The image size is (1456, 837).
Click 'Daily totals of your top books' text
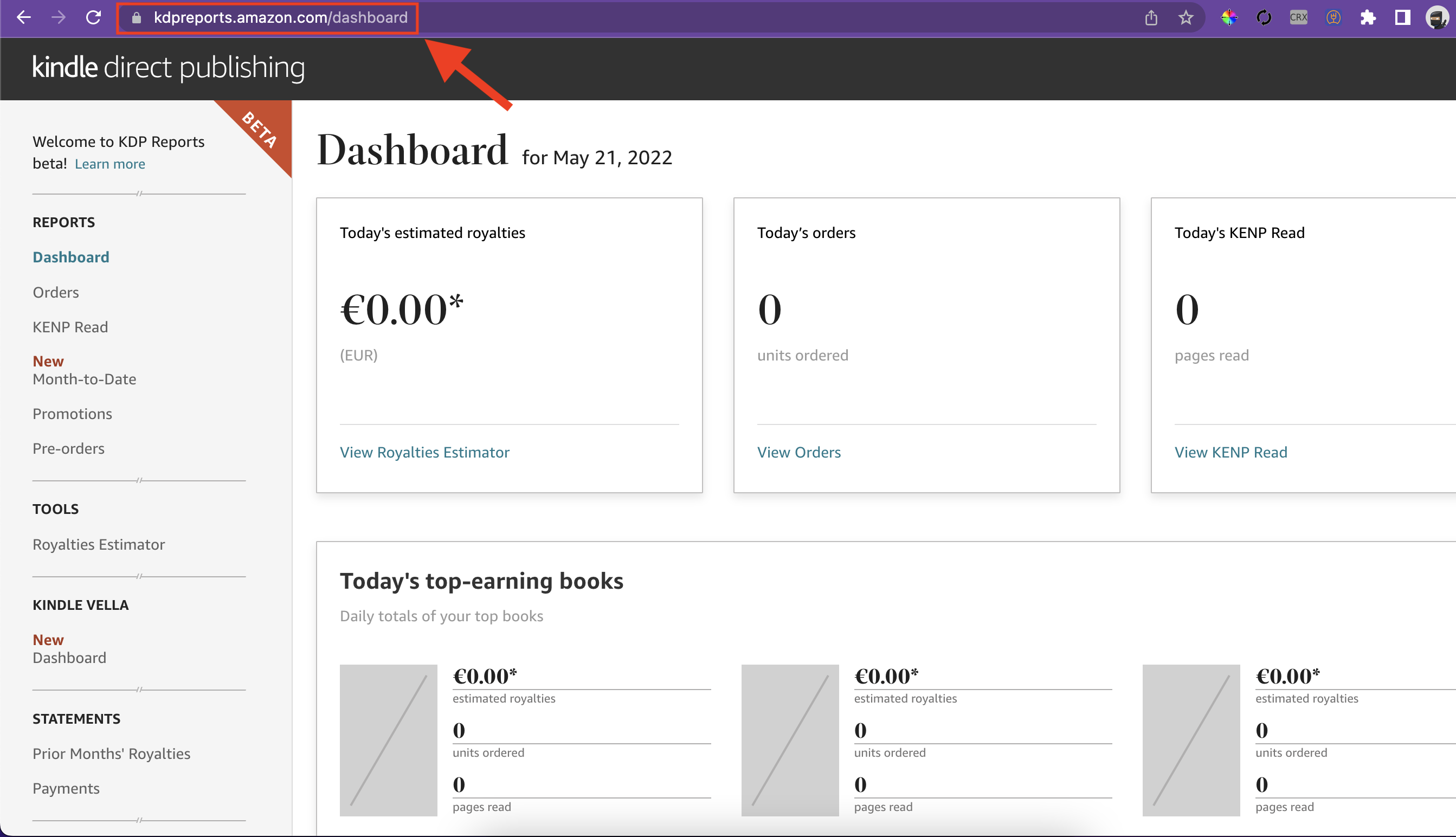[441, 616]
